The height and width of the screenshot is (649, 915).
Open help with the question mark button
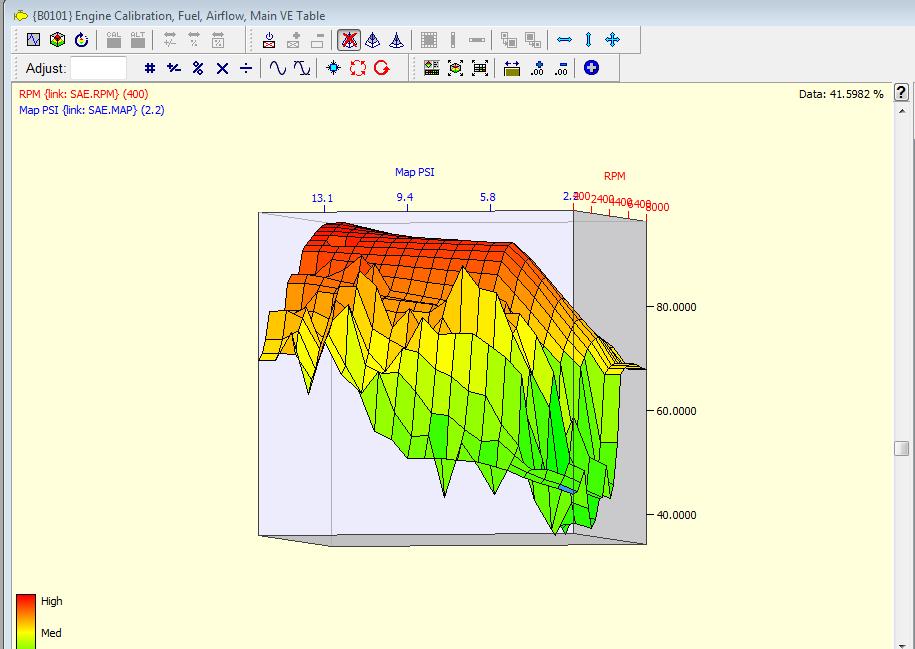(x=899, y=92)
